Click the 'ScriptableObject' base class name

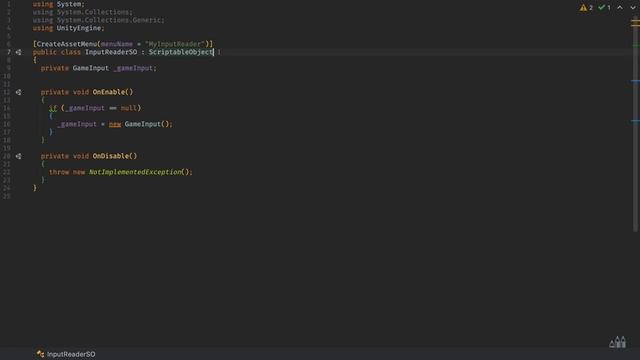[x=180, y=52]
